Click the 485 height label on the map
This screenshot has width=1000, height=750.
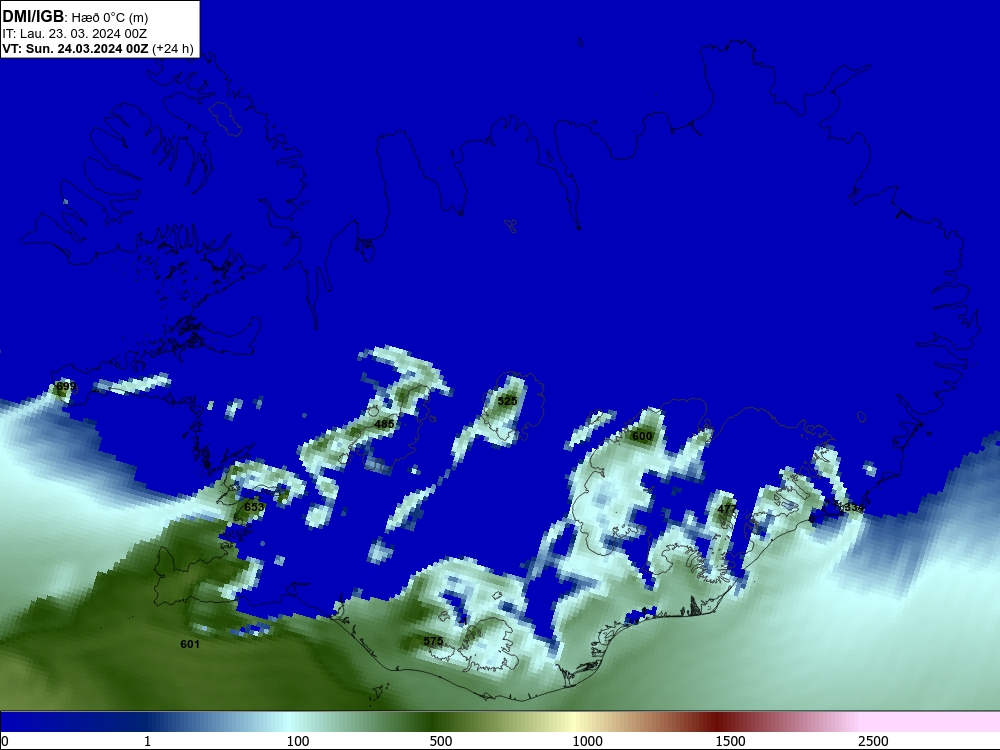(x=384, y=423)
